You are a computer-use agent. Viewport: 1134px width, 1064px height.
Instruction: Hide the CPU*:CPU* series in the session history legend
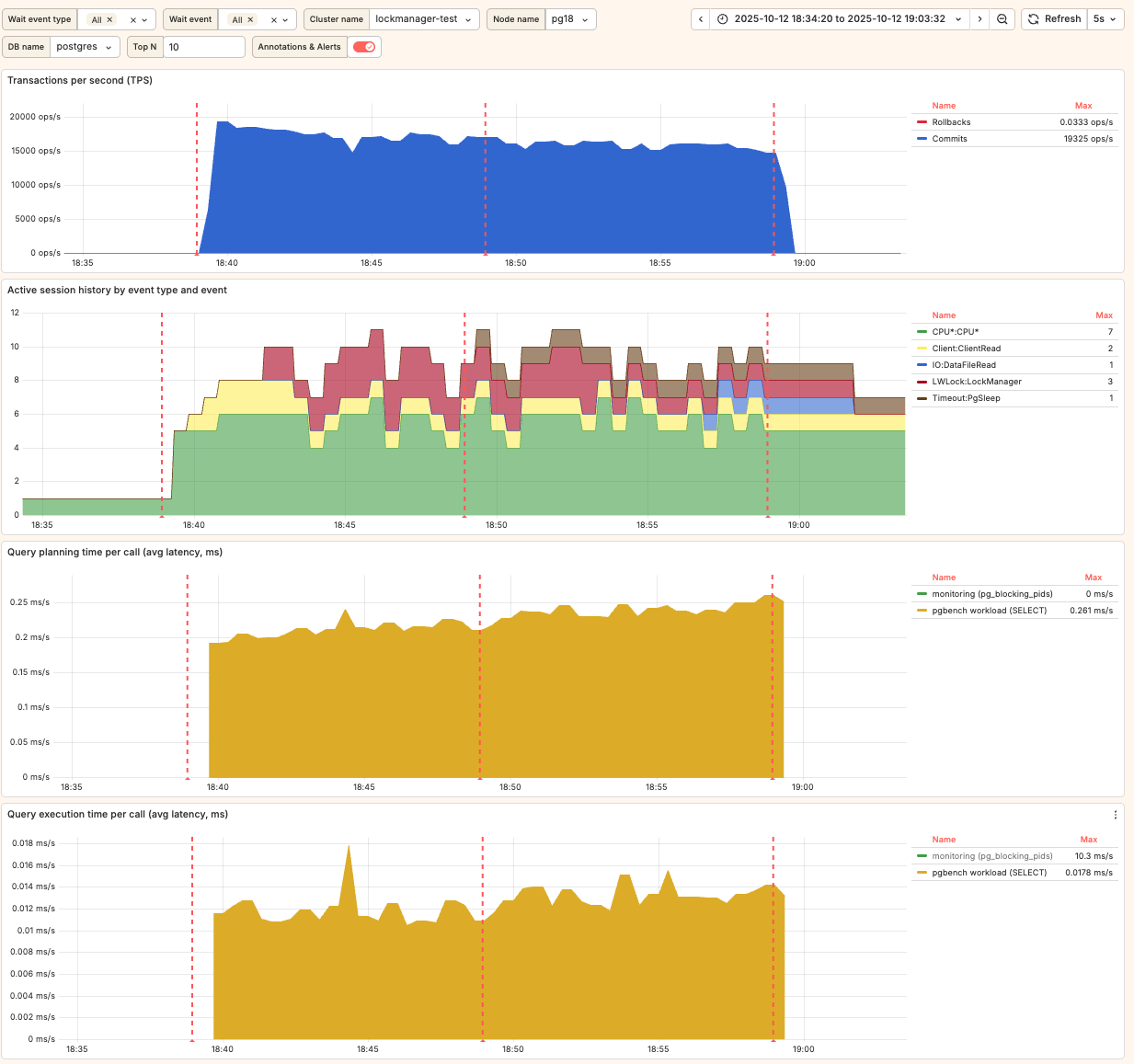click(x=954, y=331)
